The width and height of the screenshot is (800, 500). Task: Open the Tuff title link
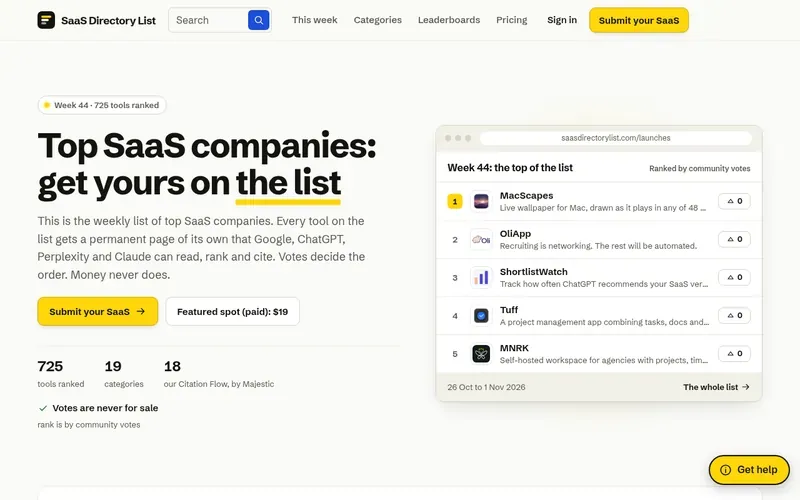[509, 310]
